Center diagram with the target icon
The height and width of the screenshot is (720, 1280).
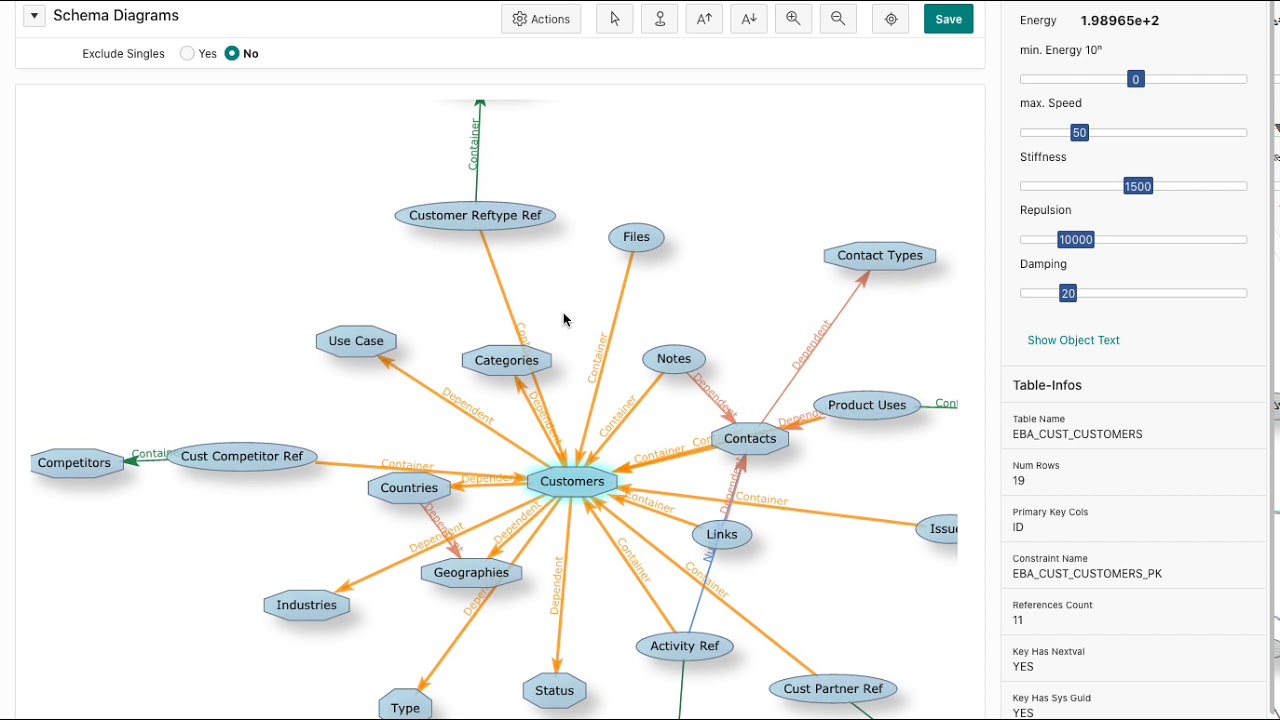click(891, 19)
